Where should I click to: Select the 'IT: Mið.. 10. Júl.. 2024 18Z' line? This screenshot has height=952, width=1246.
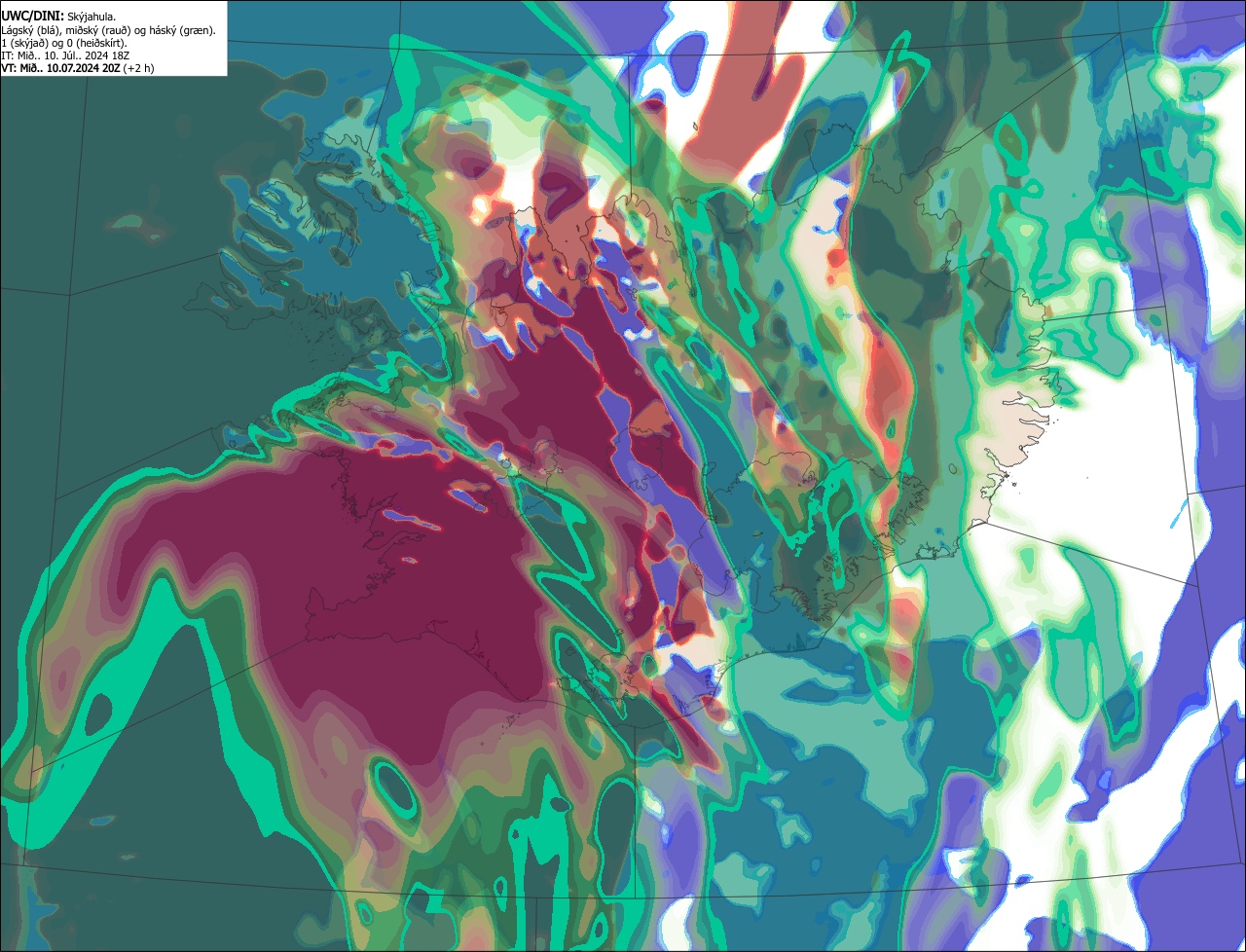pos(66,55)
